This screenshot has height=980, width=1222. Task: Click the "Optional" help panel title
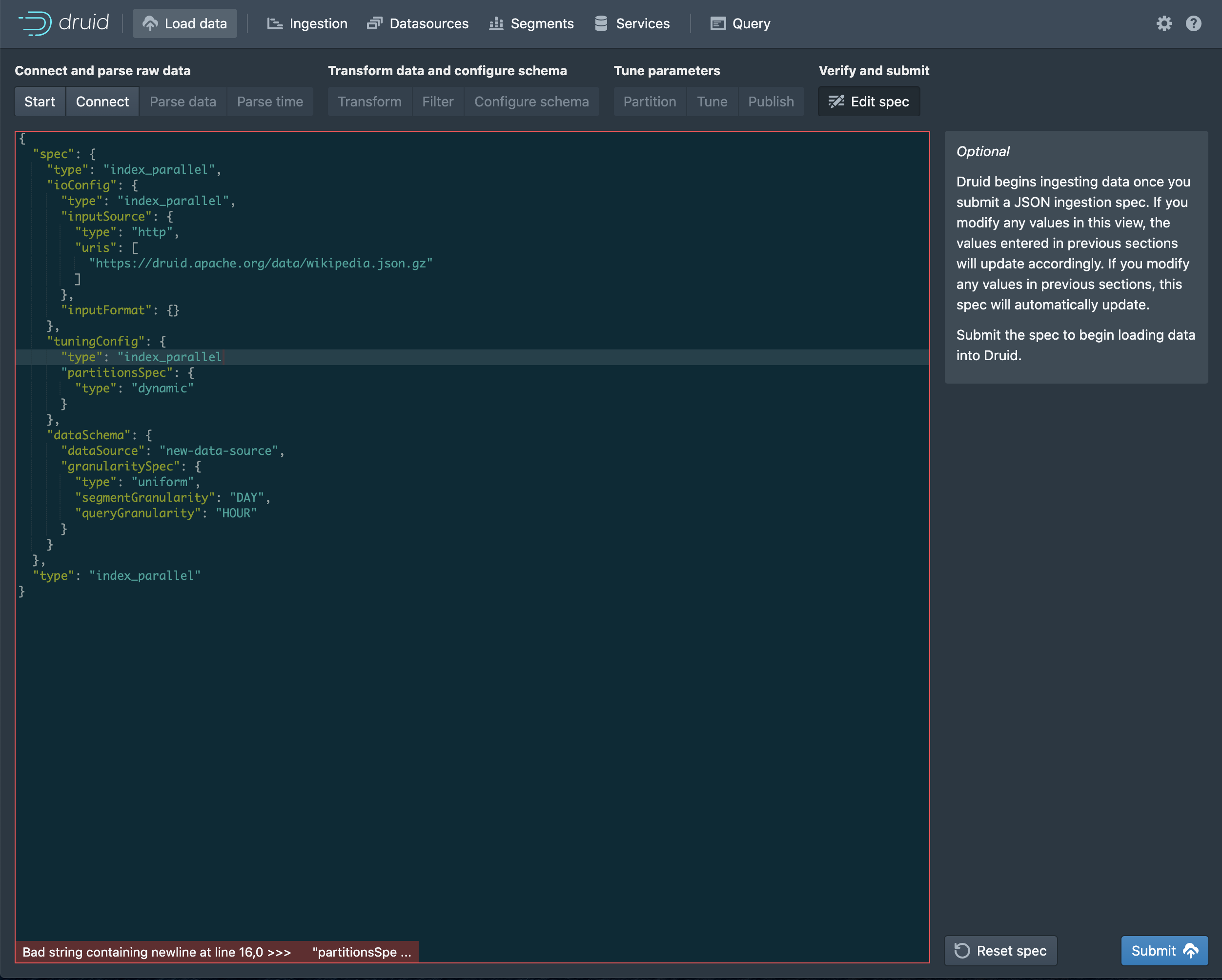983,151
